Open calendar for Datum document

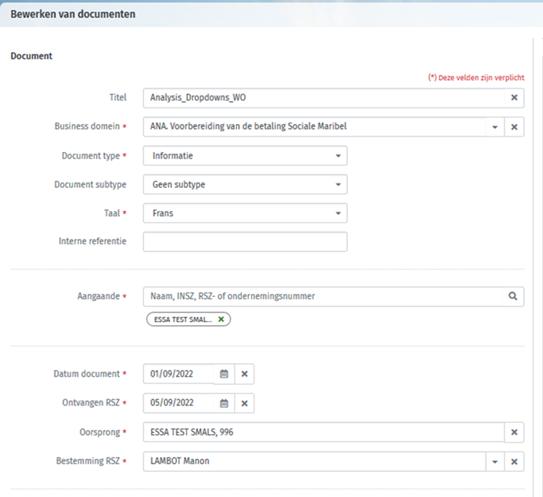click(224, 374)
